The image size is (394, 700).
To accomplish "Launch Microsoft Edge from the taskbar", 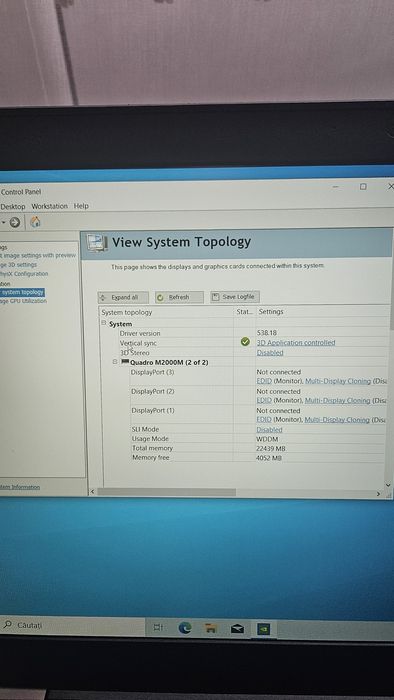I will coord(185,628).
